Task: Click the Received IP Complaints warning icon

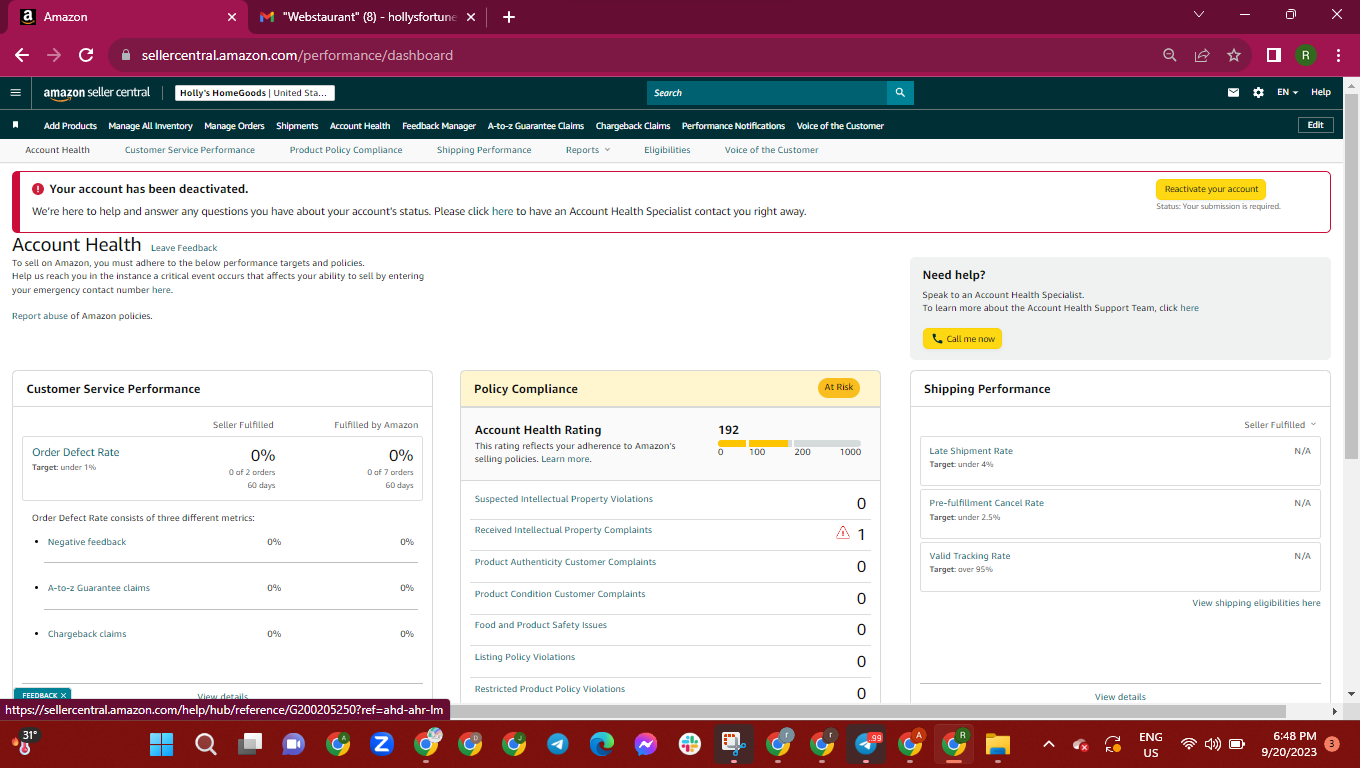Action: [842, 533]
